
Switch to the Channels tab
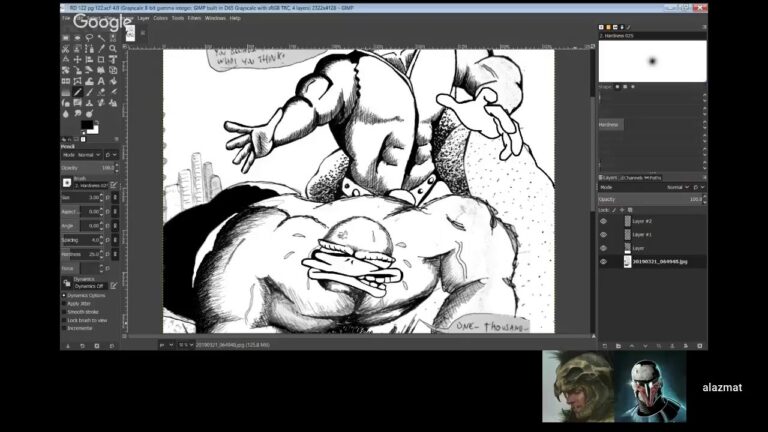click(x=631, y=178)
